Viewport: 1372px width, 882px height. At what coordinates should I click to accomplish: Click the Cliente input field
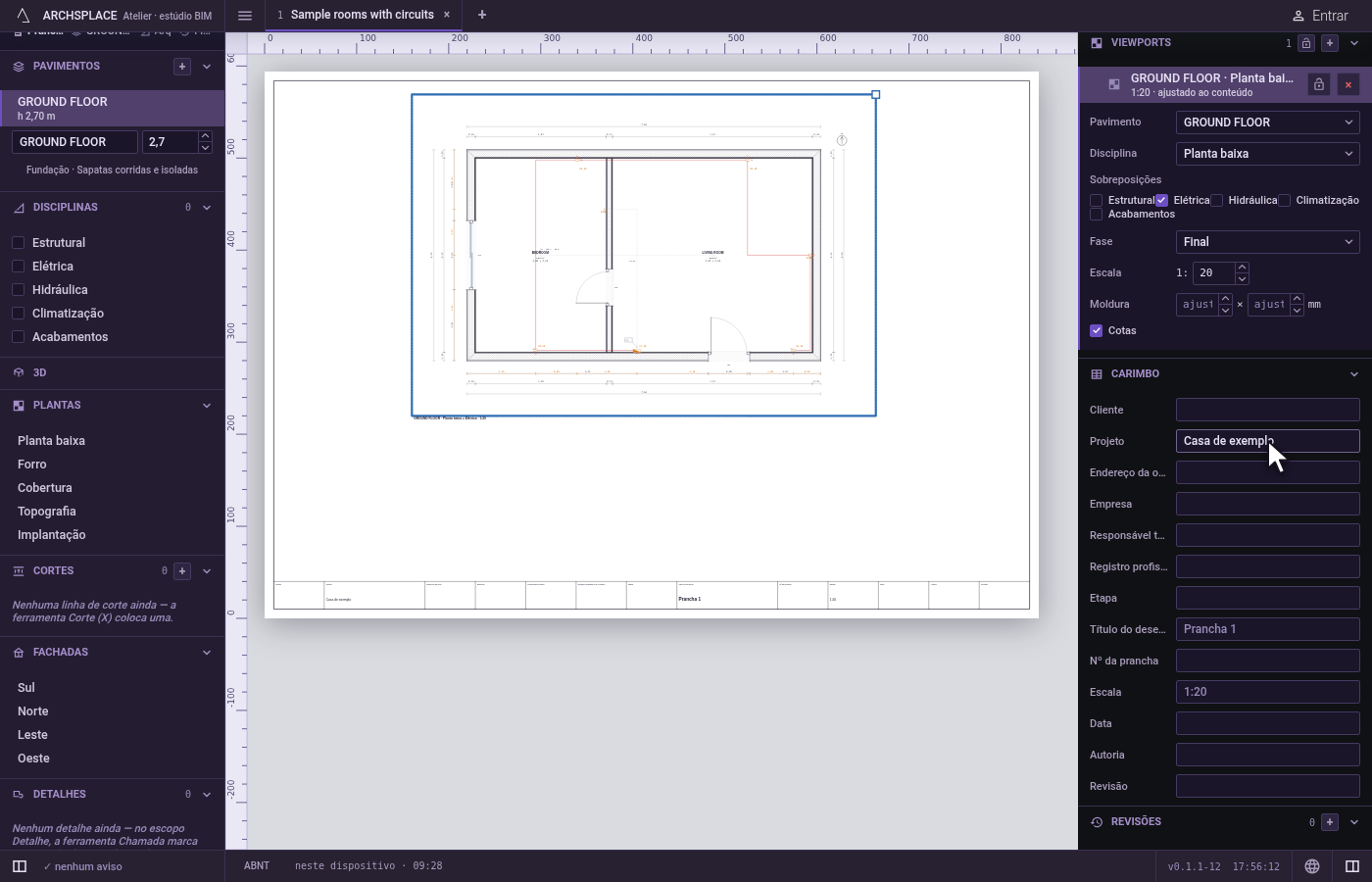[x=1268, y=410]
